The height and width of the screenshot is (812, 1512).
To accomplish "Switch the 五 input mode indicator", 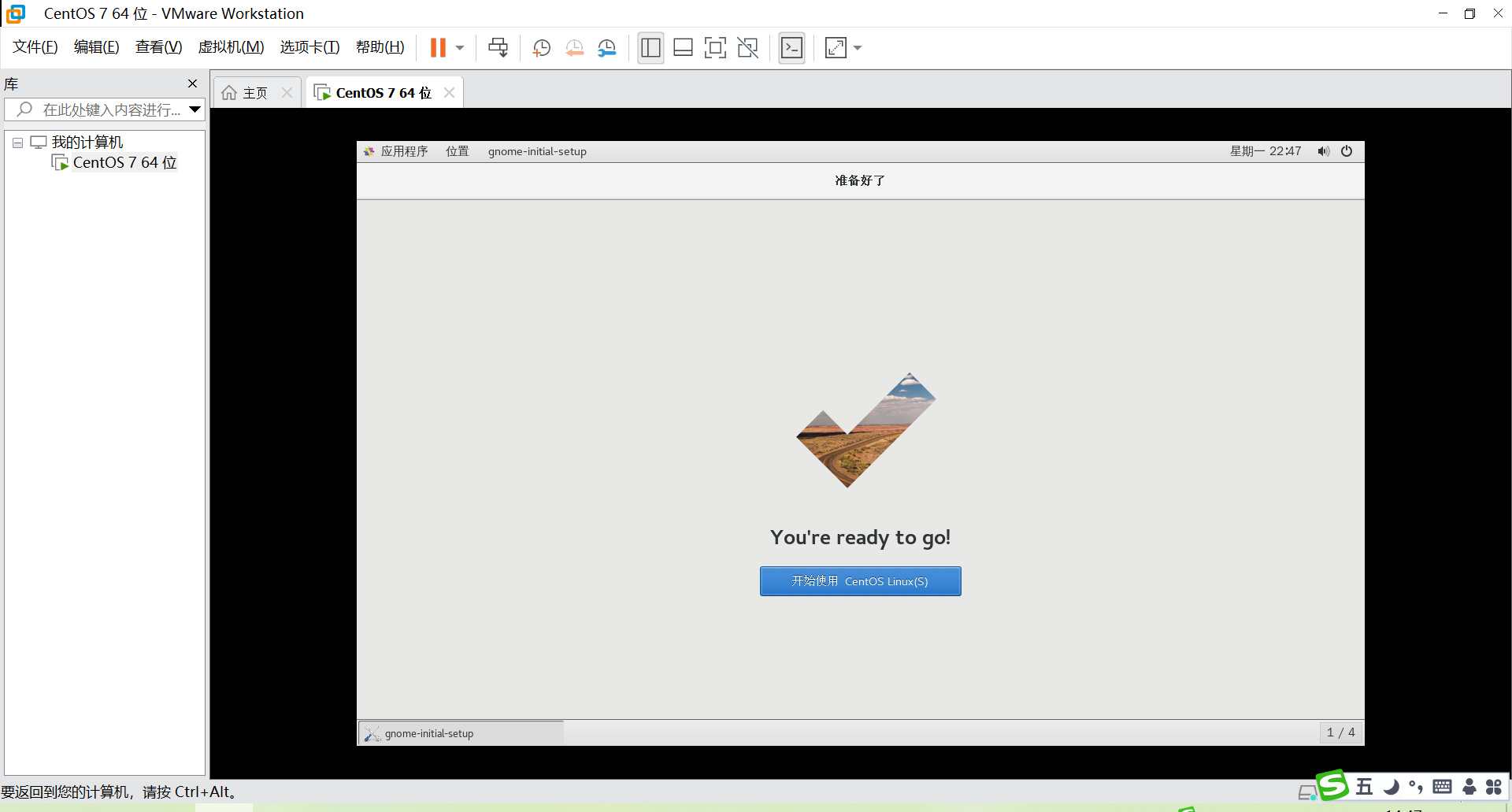I will (x=1365, y=787).
